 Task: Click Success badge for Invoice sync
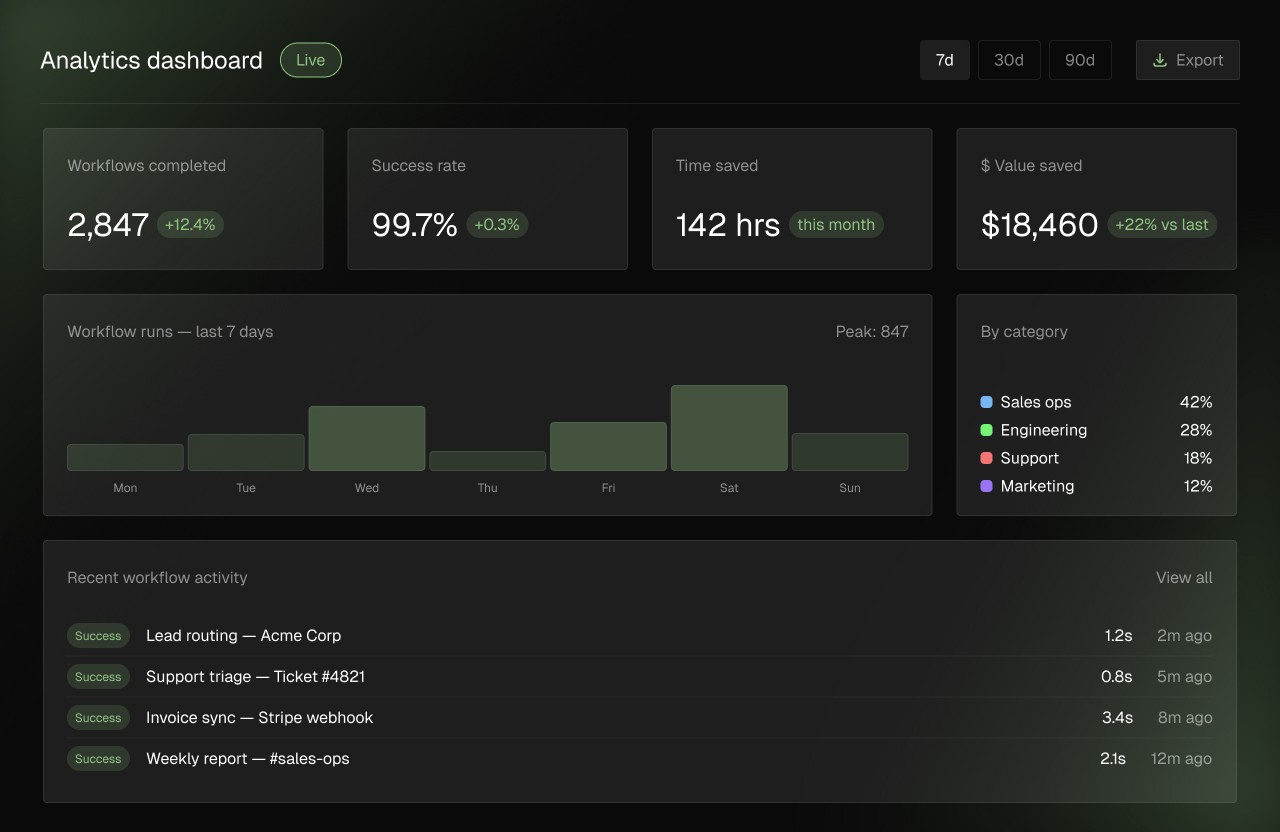click(98, 717)
